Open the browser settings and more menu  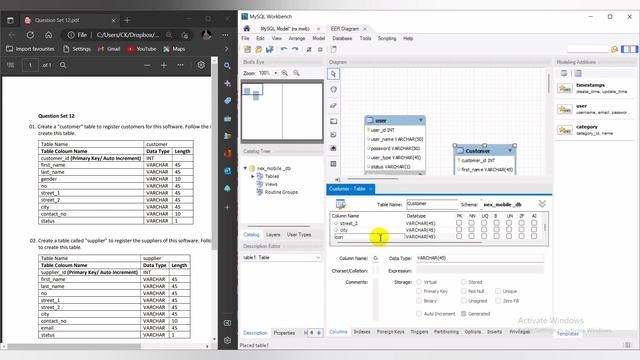225,35
